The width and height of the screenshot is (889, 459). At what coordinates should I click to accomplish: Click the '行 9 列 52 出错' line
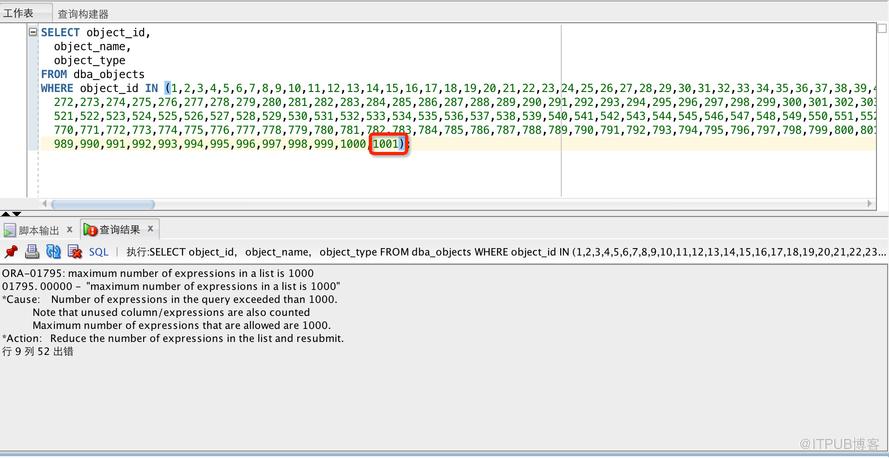tap(37, 352)
